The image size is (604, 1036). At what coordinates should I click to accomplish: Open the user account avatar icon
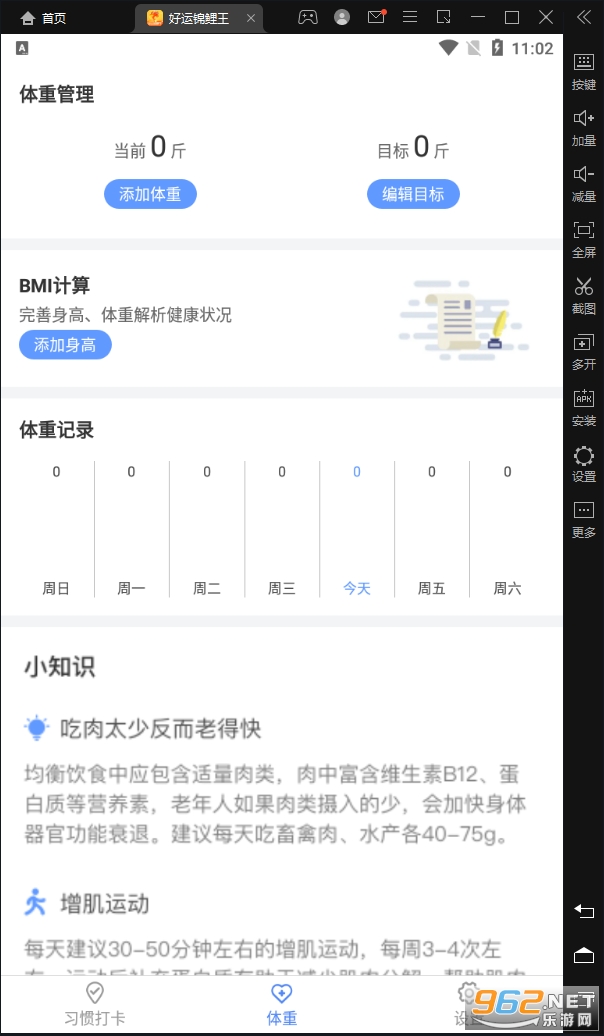click(342, 17)
